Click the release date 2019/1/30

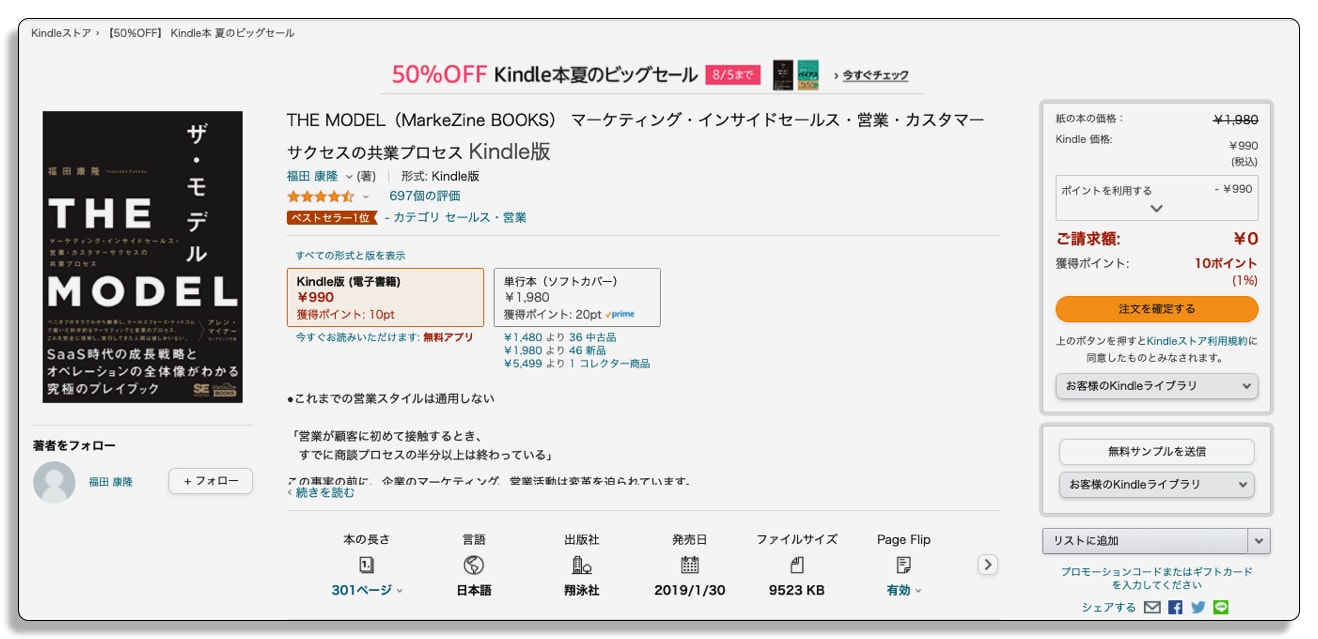(690, 590)
